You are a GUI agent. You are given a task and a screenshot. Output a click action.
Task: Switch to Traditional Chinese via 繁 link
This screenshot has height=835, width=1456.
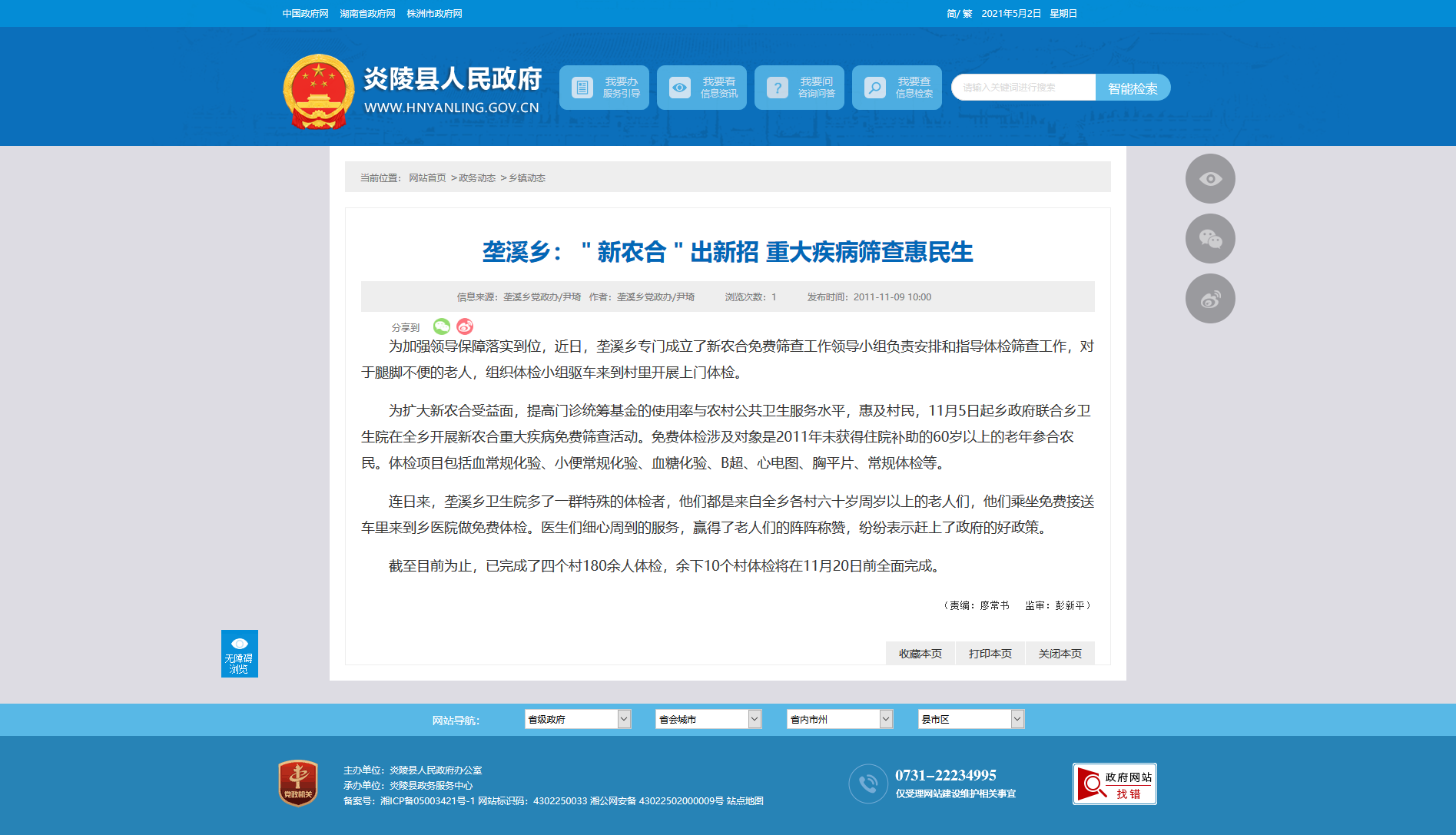click(967, 14)
